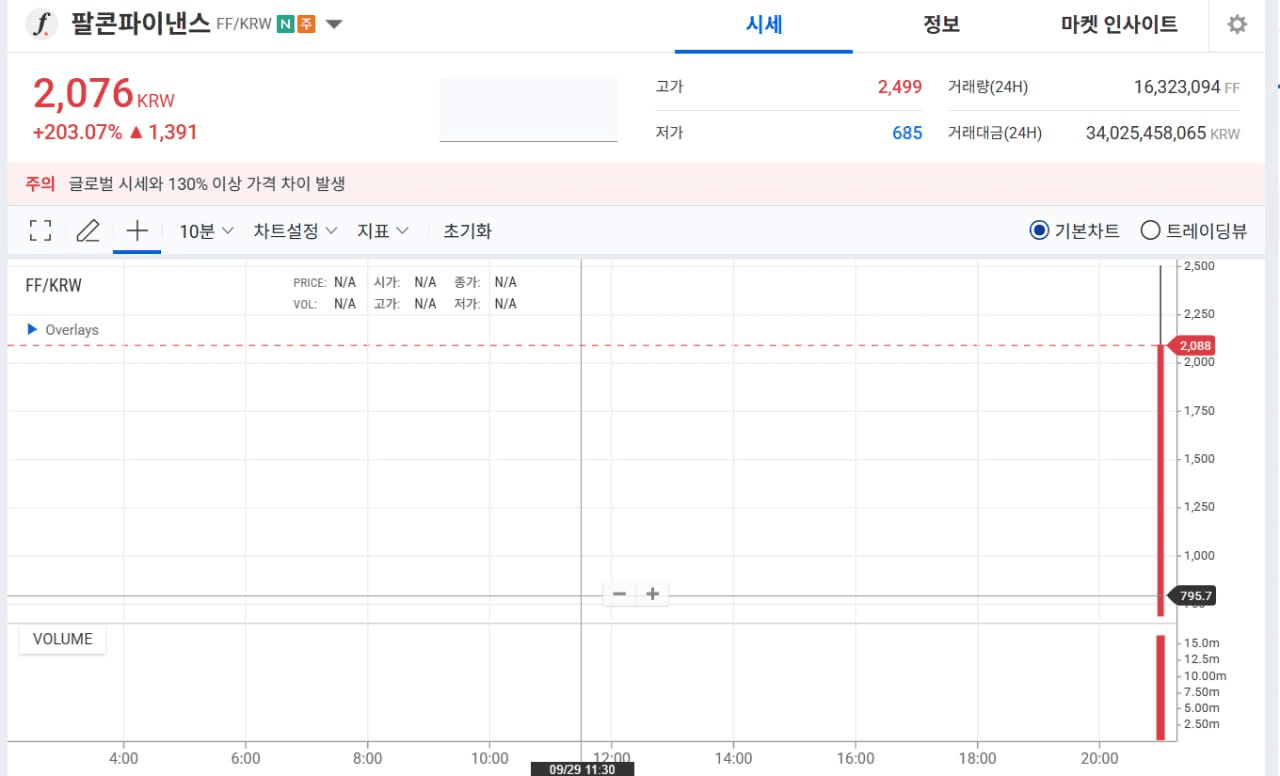Switch to the 마켓 인사이트 tab
This screenshot has height=776, width=1280.
tap(1119, 25)
